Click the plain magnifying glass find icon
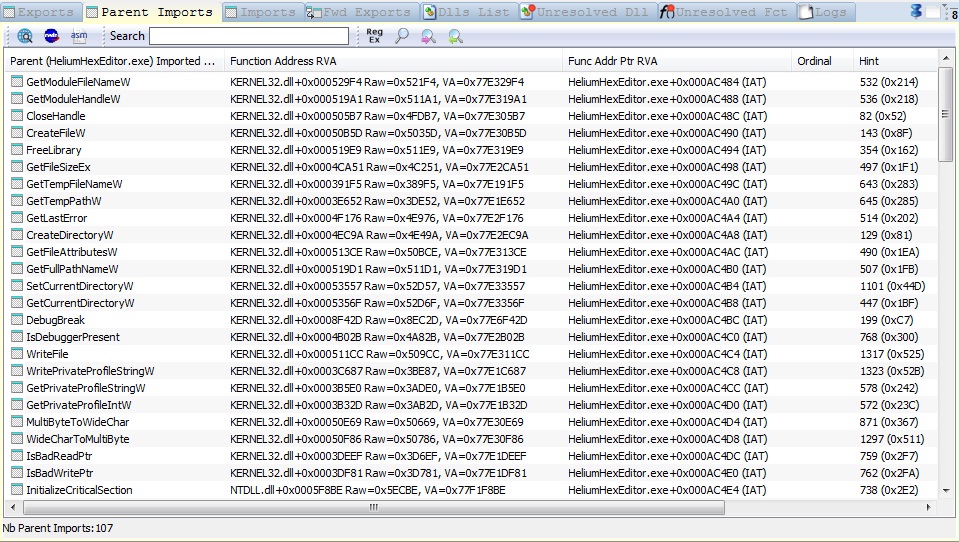 [x=402, y=36]
